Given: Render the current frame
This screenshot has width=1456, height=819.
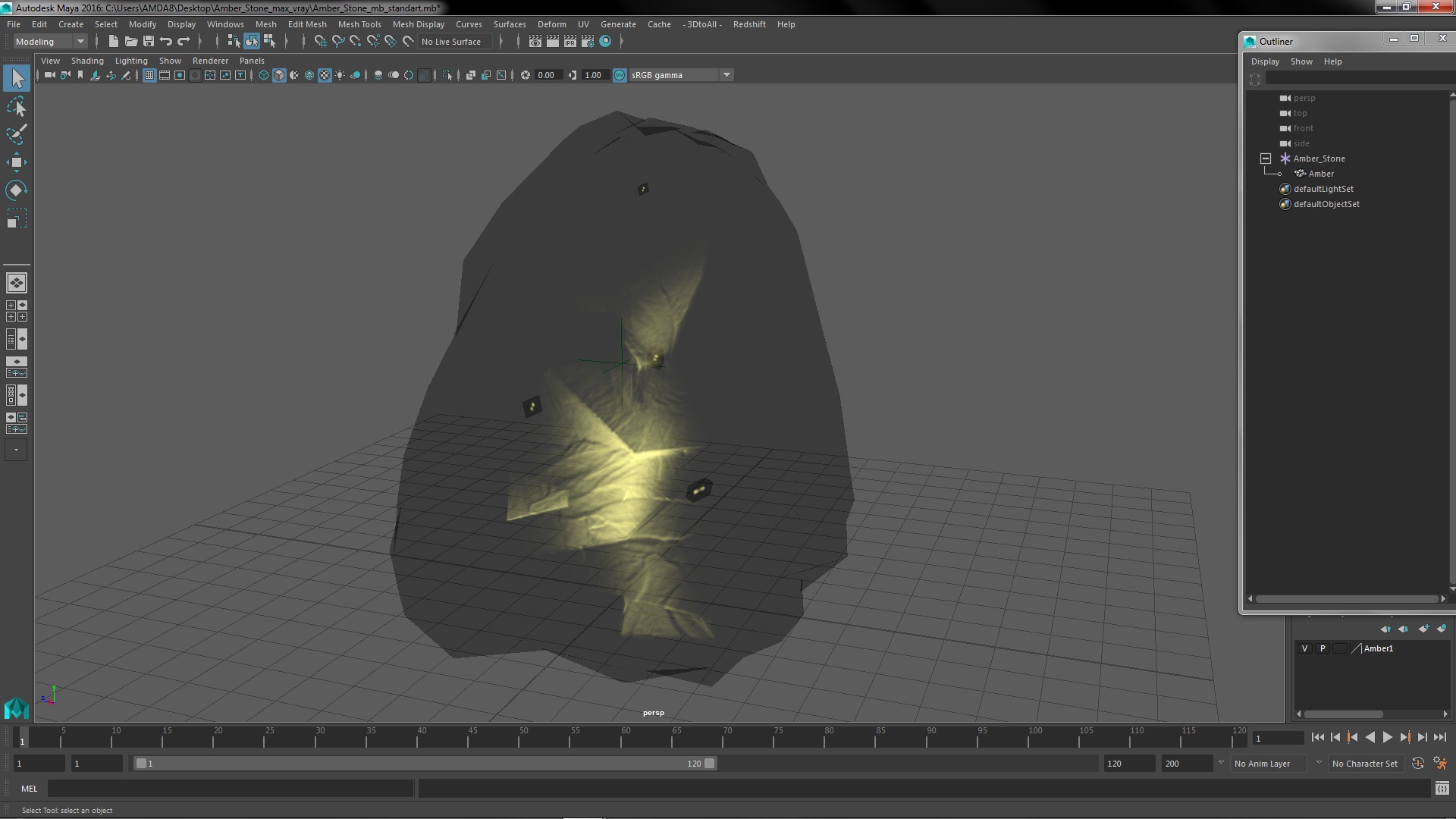Looking at the screenshot, I should (x=552, y=41).
